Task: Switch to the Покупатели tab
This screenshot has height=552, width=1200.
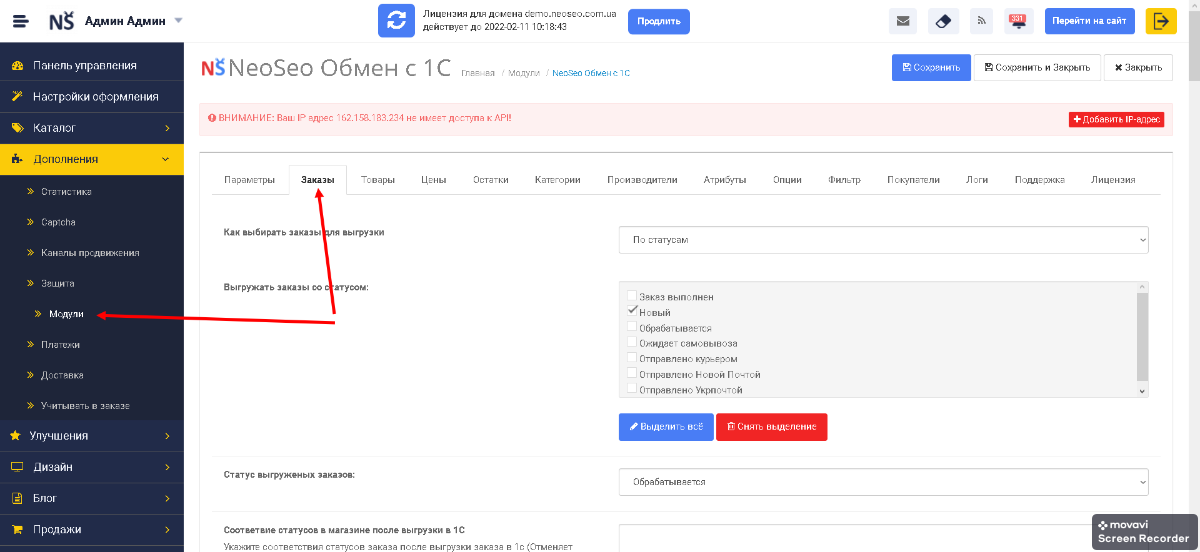Action: 913,180
